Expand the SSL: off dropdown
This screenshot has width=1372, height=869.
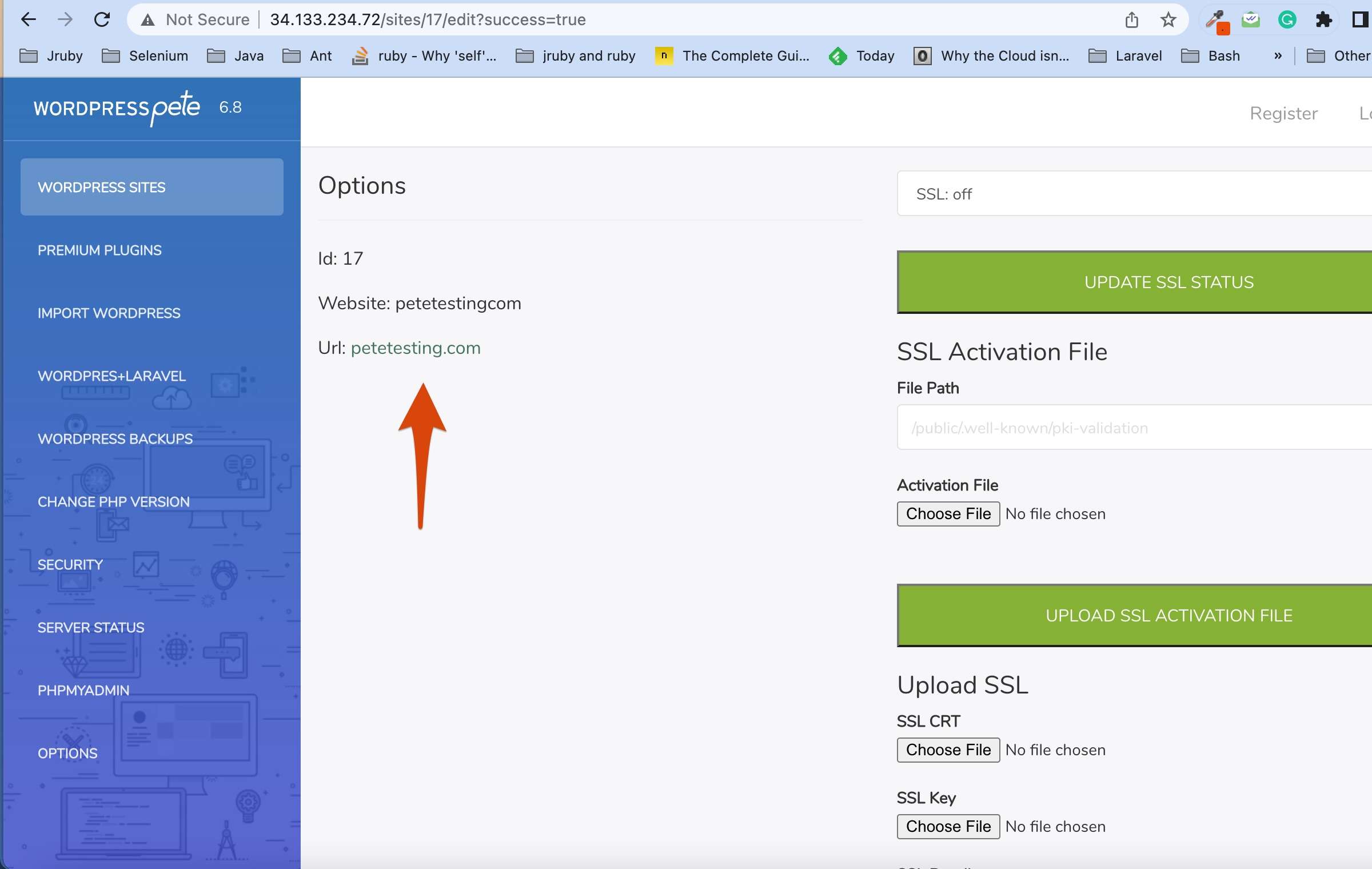[x=1134, y=194]
